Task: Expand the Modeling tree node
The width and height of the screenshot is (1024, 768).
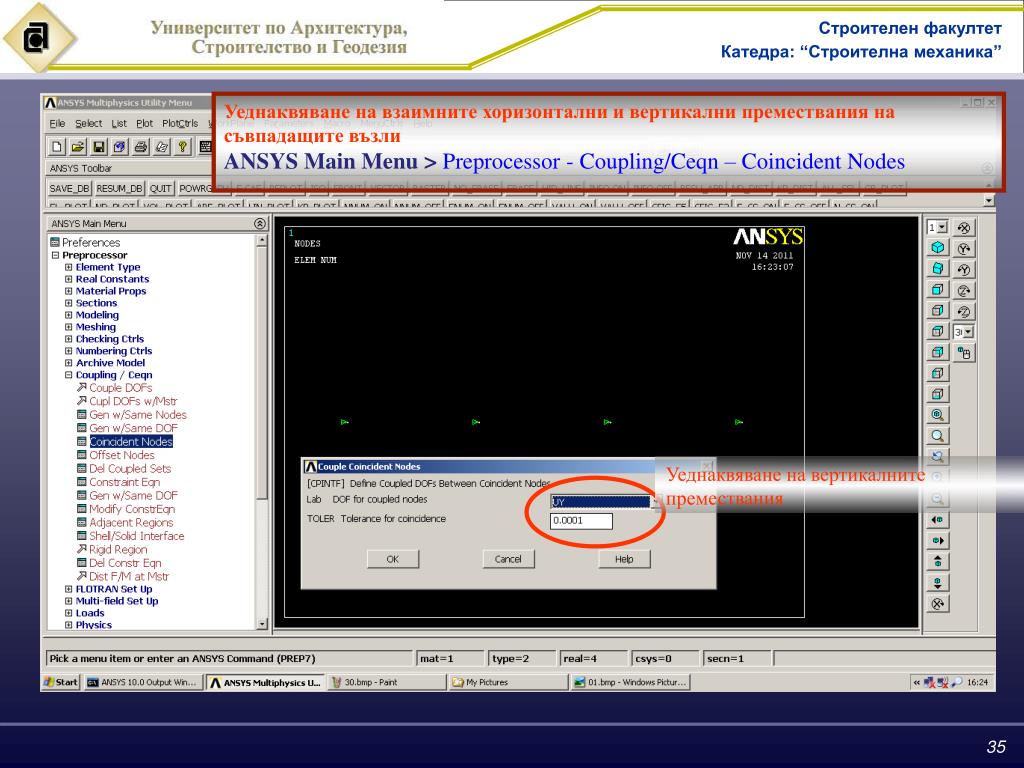Action: [x=69, y=315]
